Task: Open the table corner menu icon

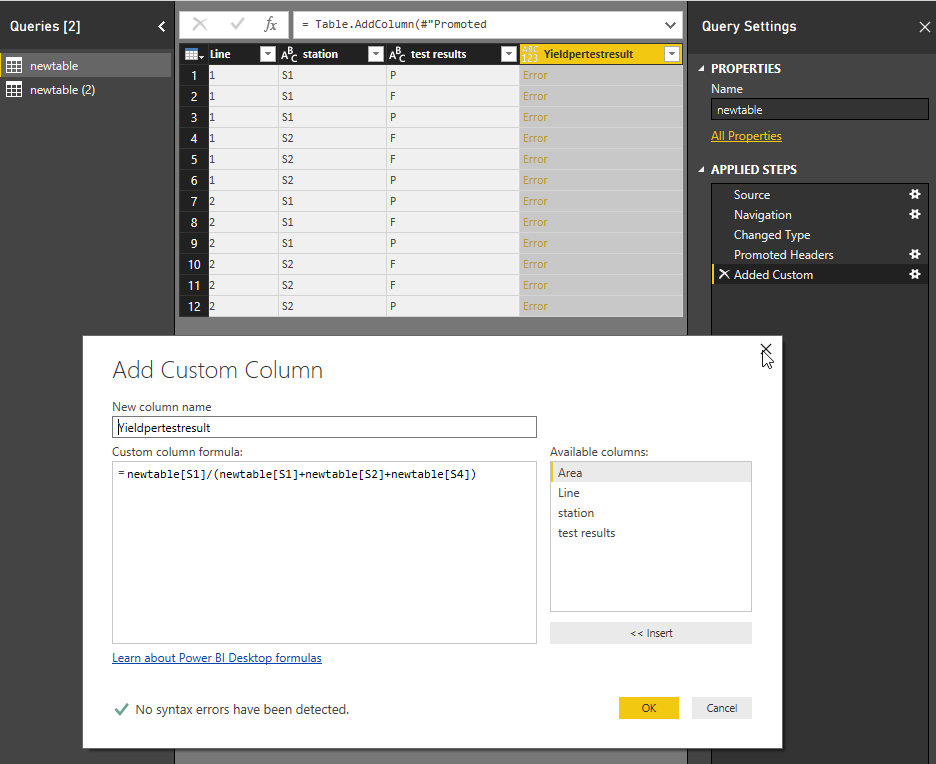Action: (193, 54)
